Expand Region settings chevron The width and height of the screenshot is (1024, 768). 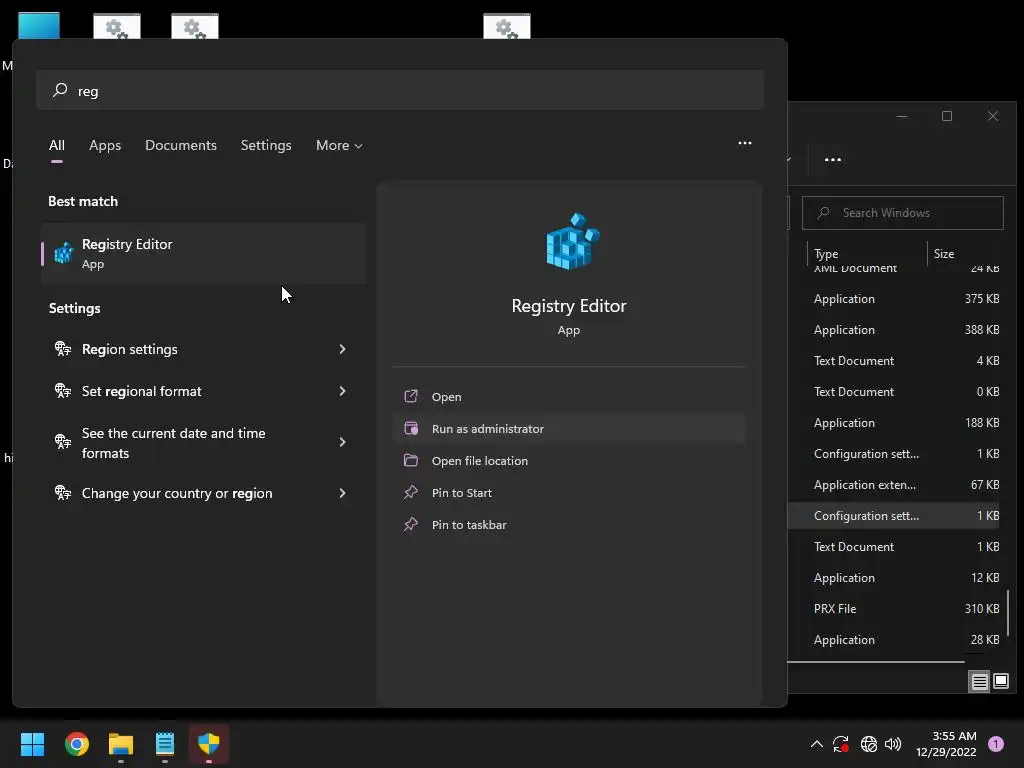tap(342, 349)
